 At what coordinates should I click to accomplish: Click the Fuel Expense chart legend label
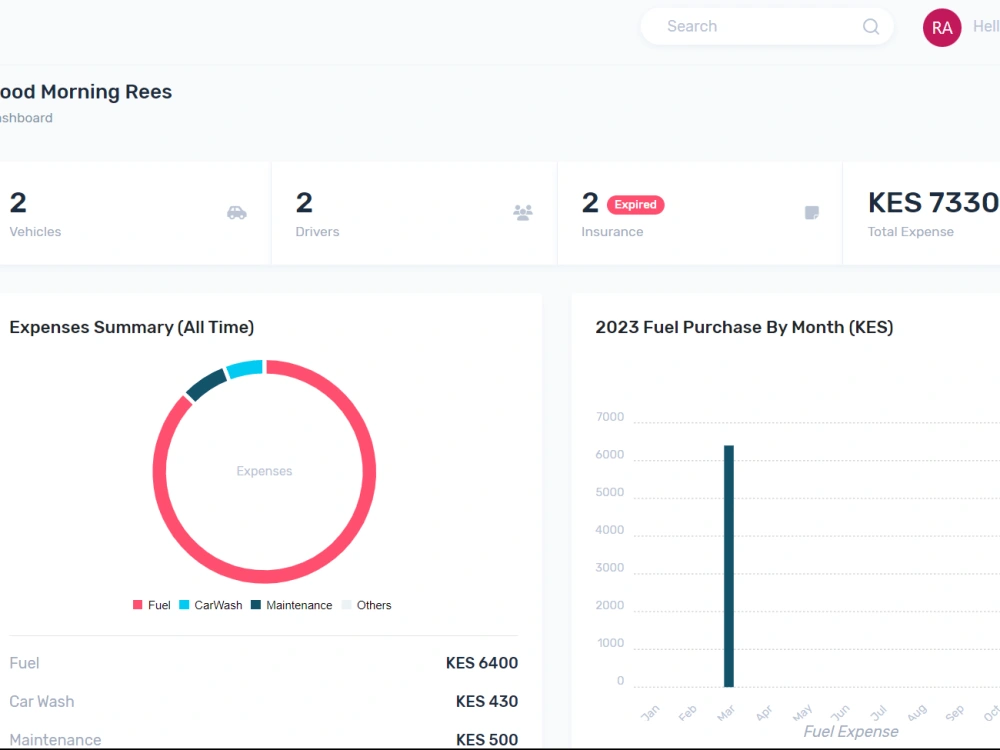pos(851,732)
